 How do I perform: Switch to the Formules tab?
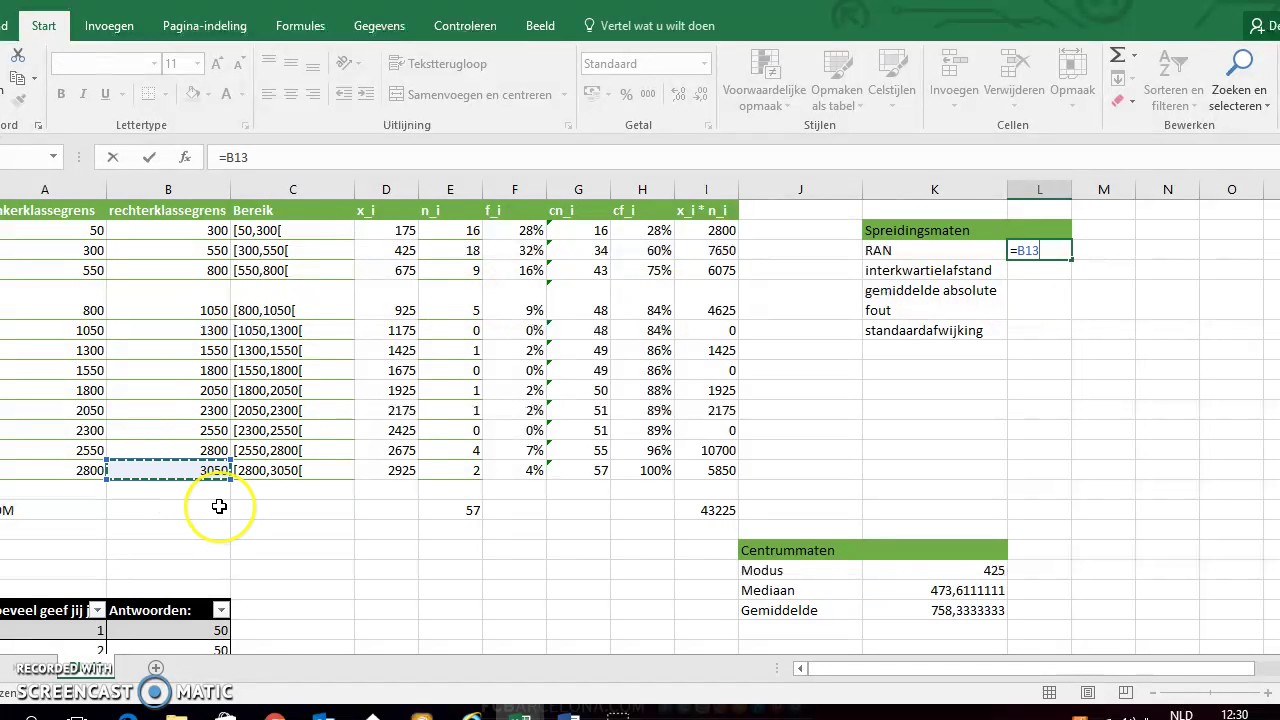pos(300,26)
